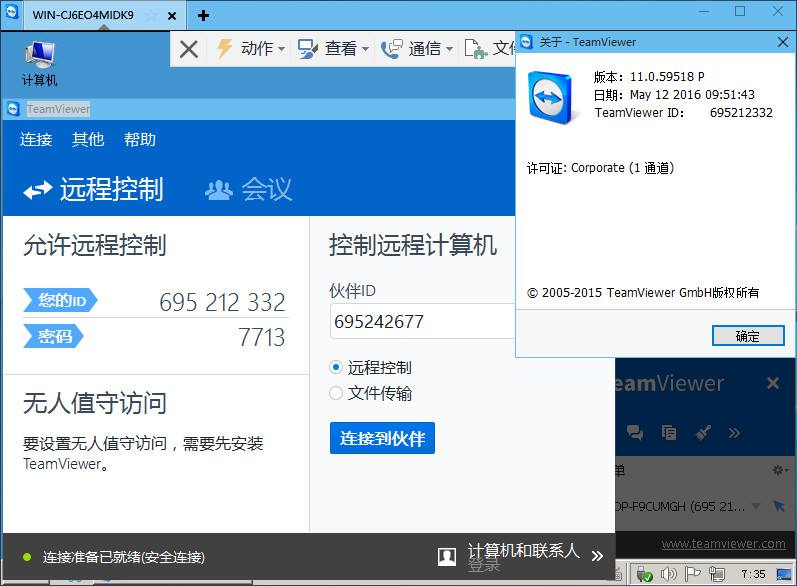This screenshot has width=797, height=586.
Task: Open Action Center flag tray icon
Action: pos(692,574)
